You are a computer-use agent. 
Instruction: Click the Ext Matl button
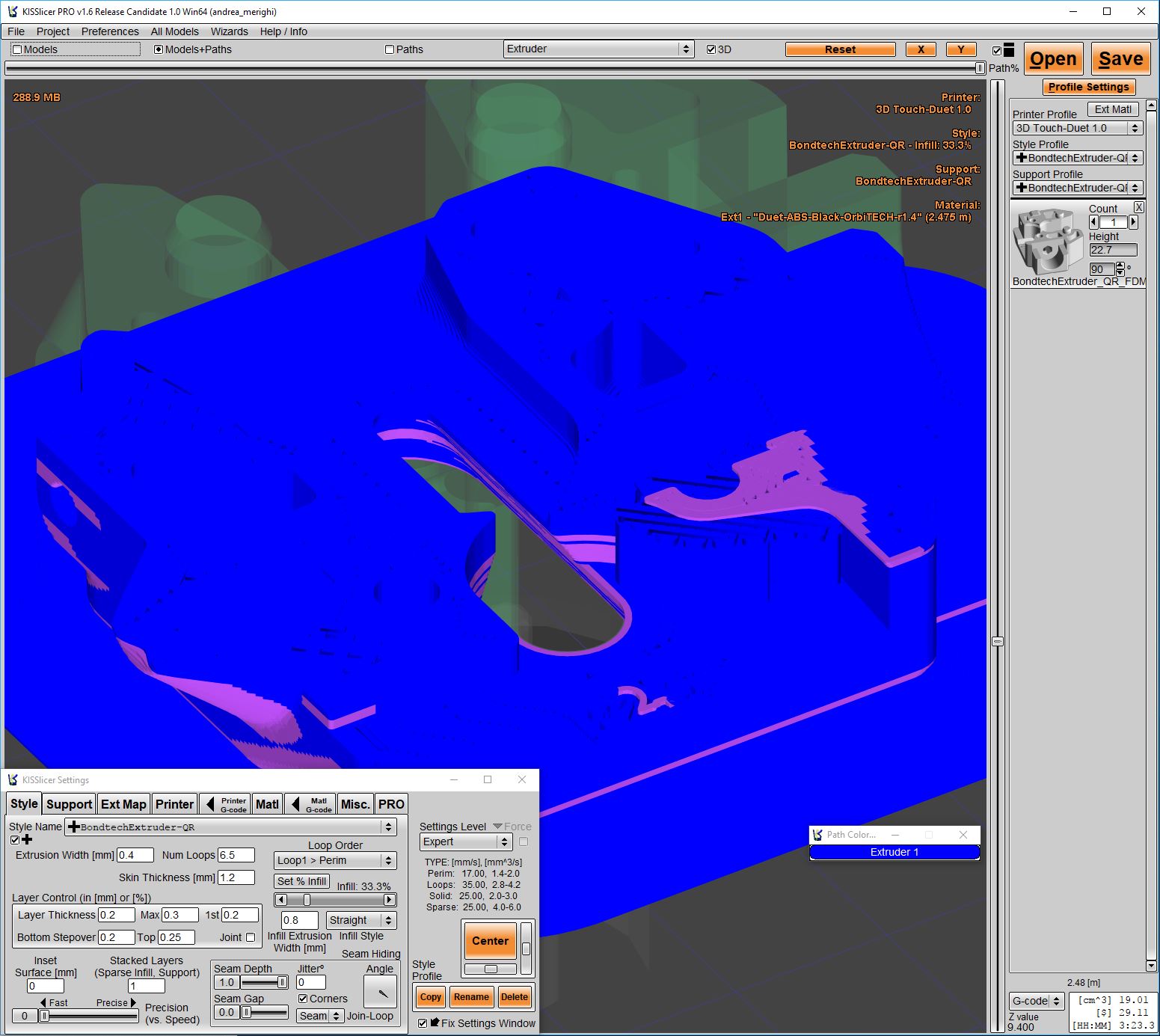coord(1113,109)
